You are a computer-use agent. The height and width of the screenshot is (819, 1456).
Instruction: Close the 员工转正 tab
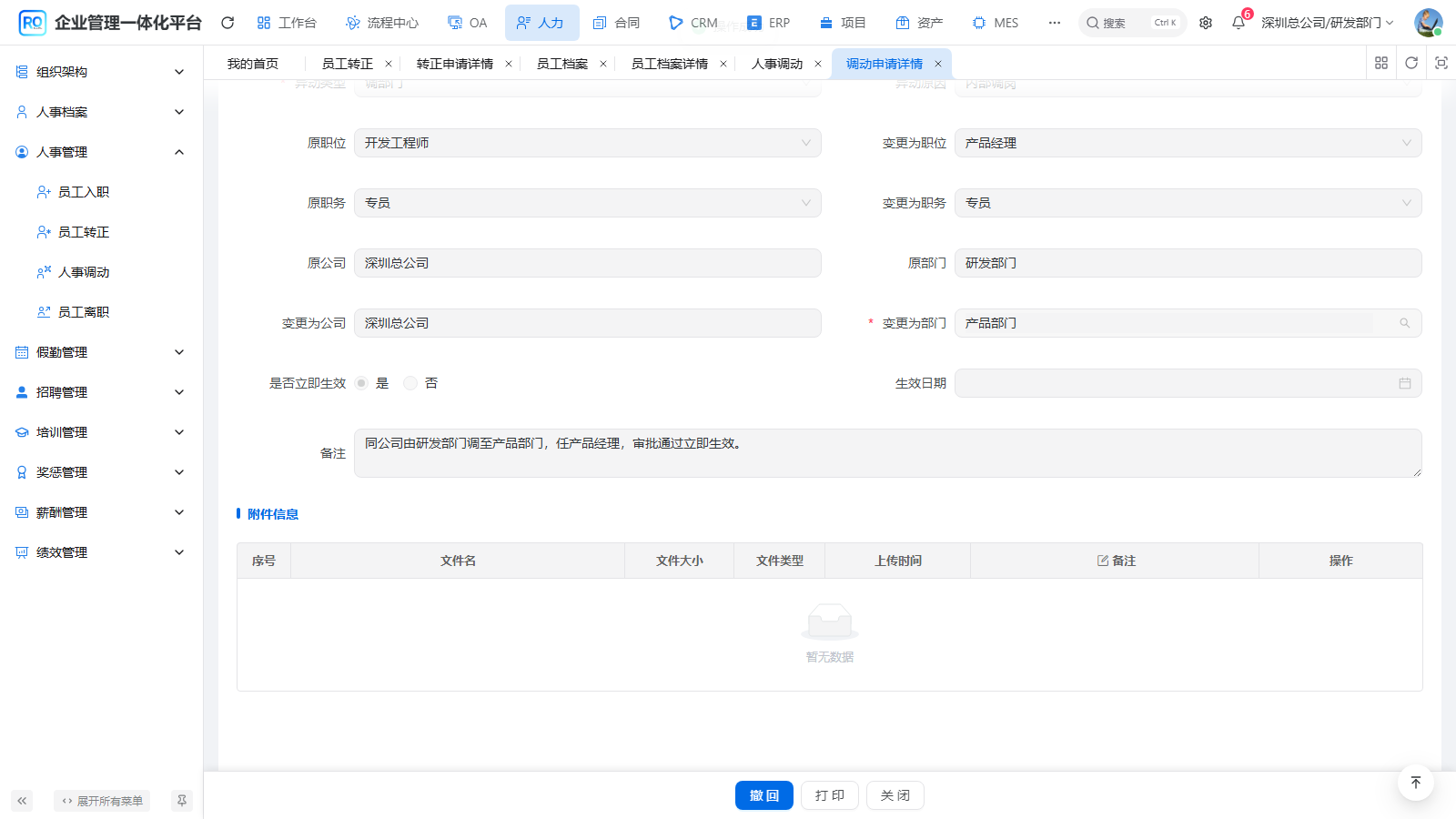pos(389,64)
